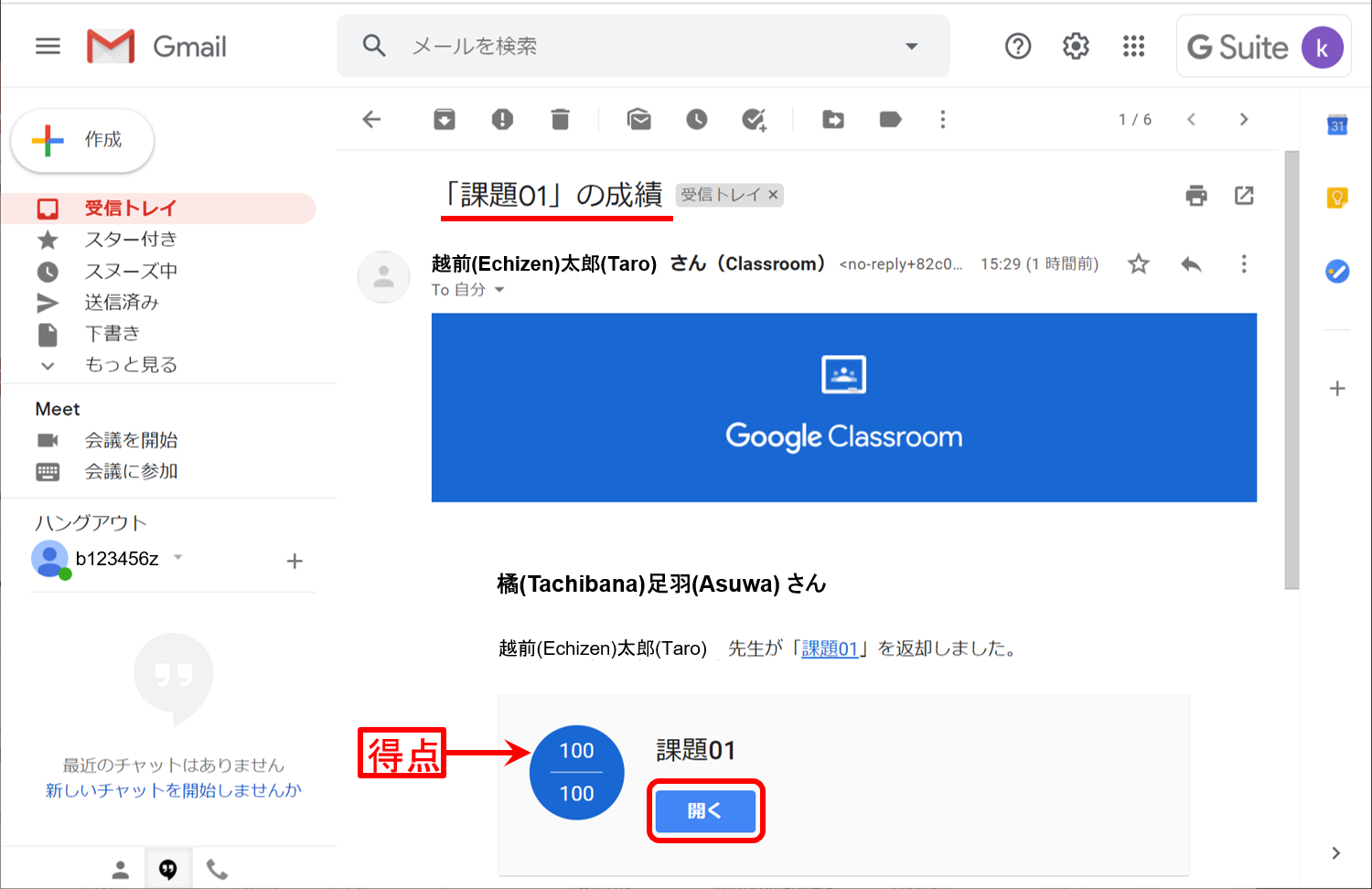Click the 課題01 hyperlink in the message

click(x=830, y=648)
